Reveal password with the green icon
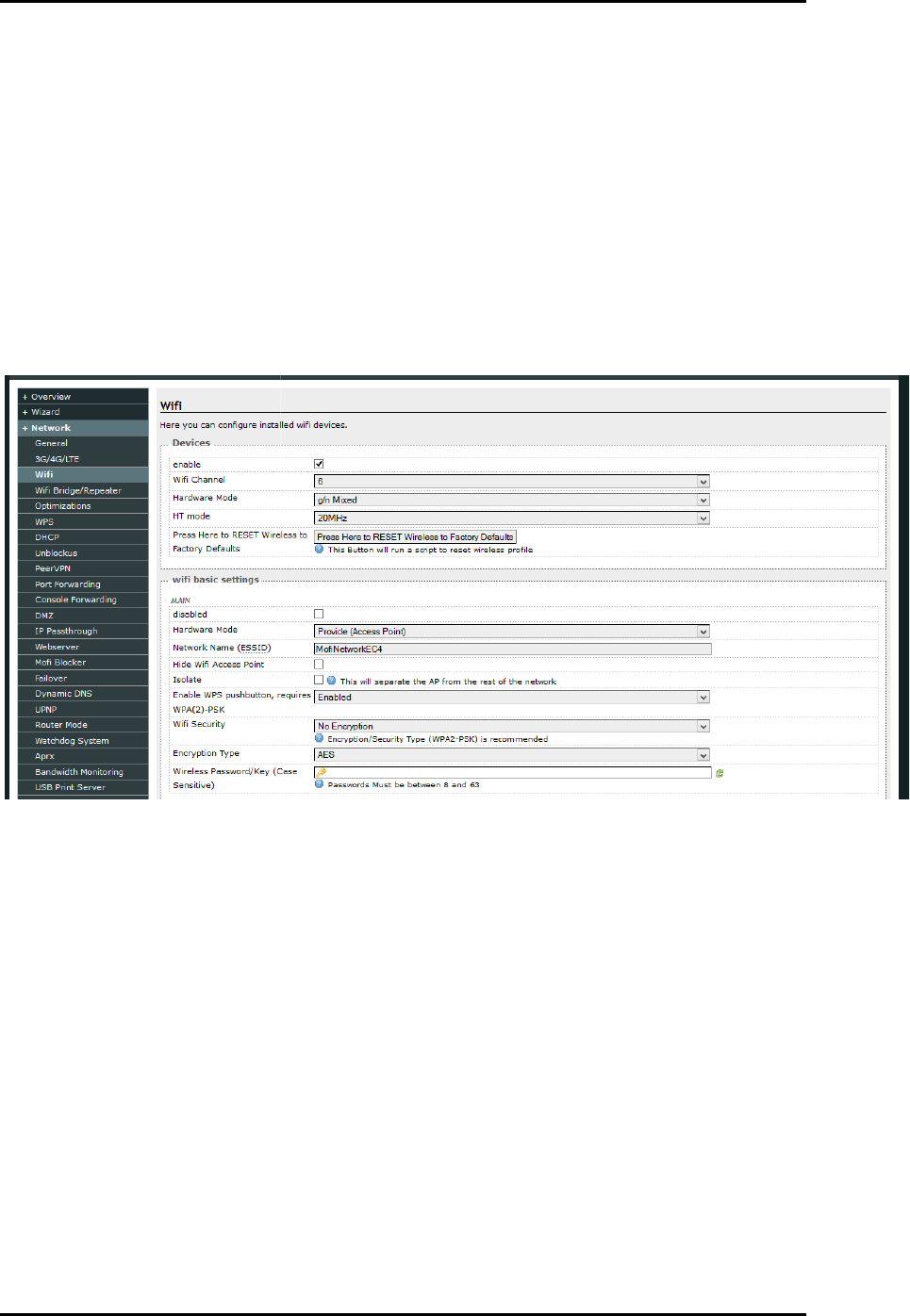 (x=720, y=773)
